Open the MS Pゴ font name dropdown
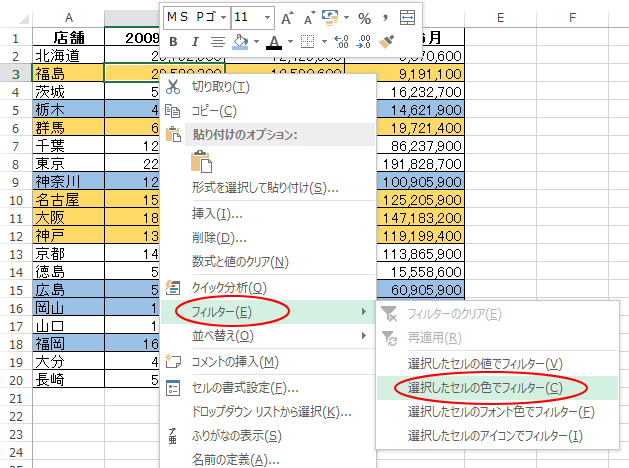Viewport: 629px width, 468px height. 224,18
